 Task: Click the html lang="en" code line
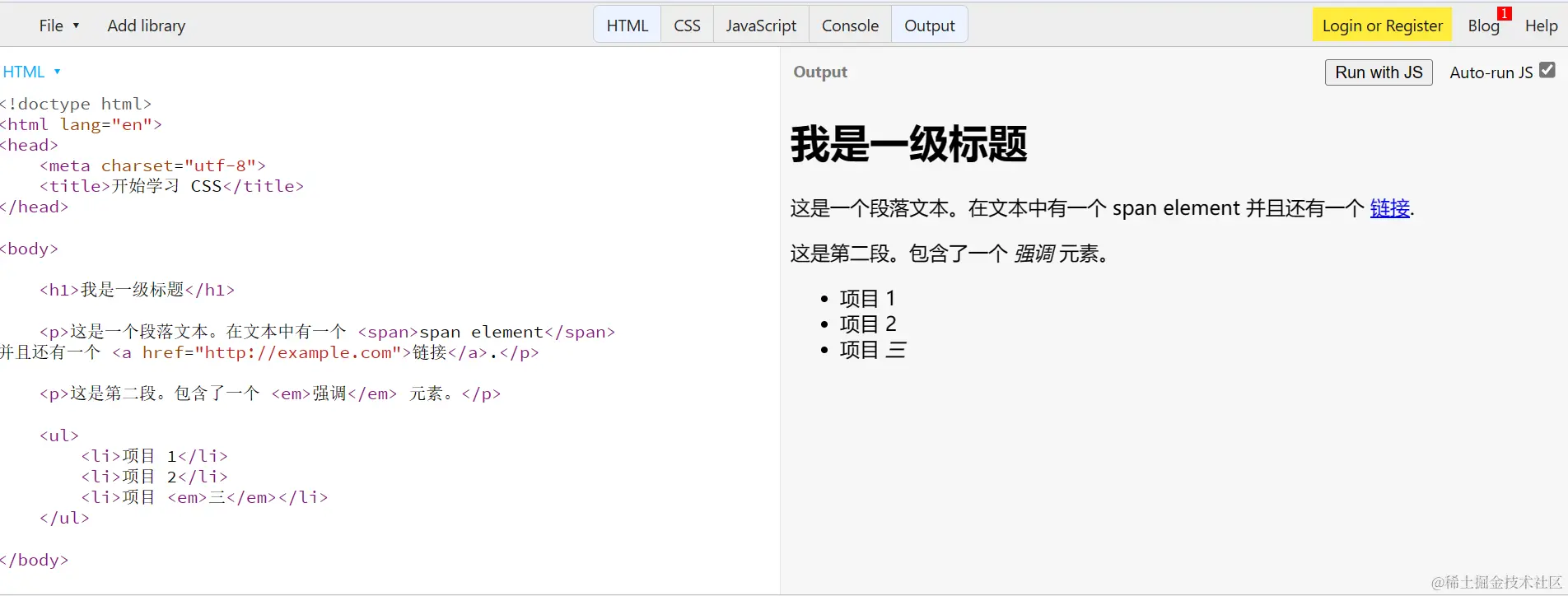click(x=81, y=124)
